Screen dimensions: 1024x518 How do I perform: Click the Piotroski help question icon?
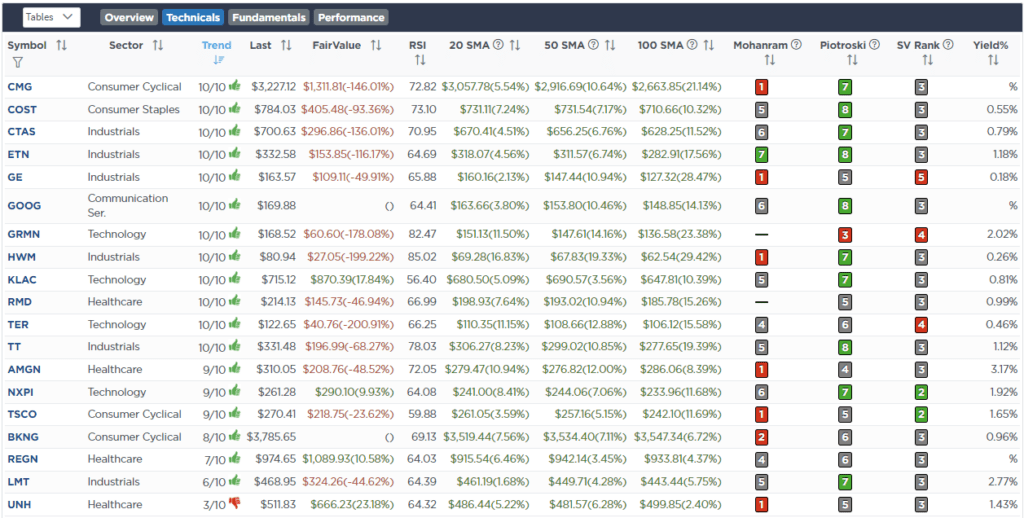(874, 45)
